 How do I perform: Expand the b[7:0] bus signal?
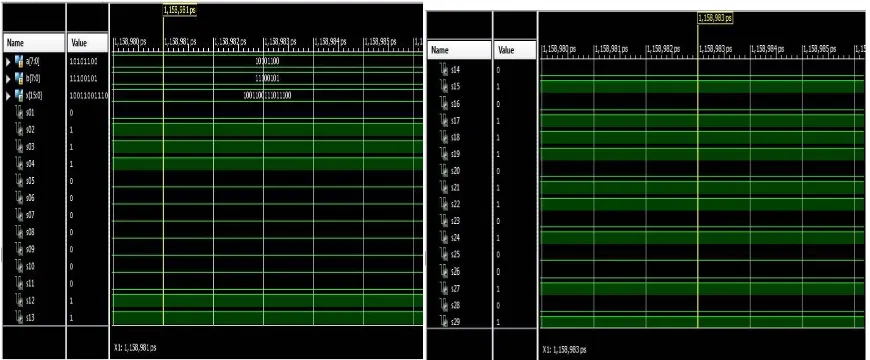[x=8, y=78]
